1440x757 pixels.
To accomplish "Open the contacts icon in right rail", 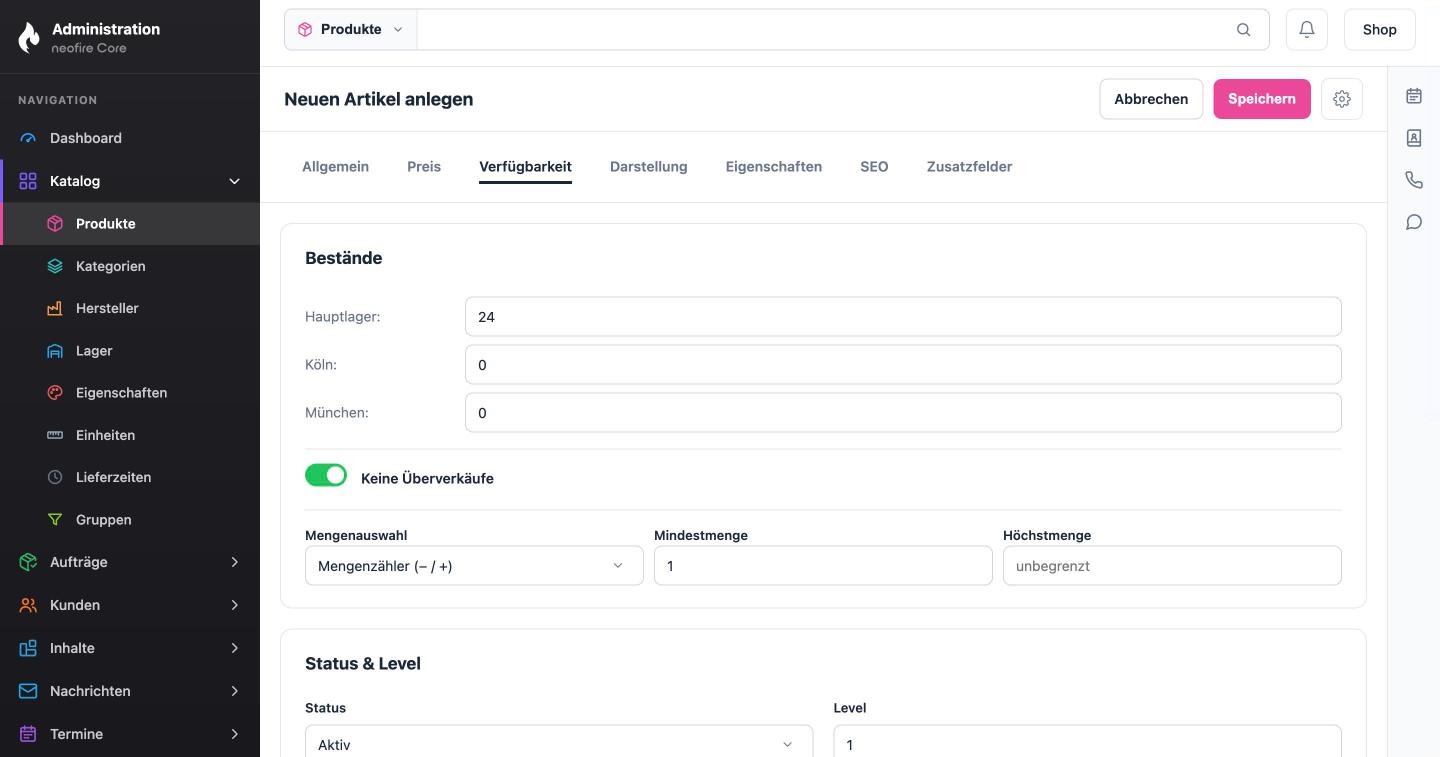I will click(1414, 138).
